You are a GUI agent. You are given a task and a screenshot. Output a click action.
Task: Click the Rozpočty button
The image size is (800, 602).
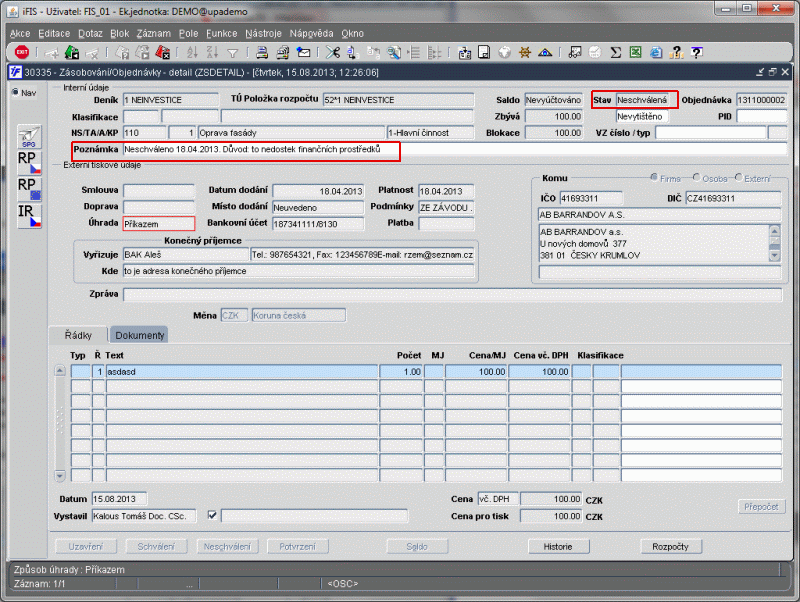[670, 547]
